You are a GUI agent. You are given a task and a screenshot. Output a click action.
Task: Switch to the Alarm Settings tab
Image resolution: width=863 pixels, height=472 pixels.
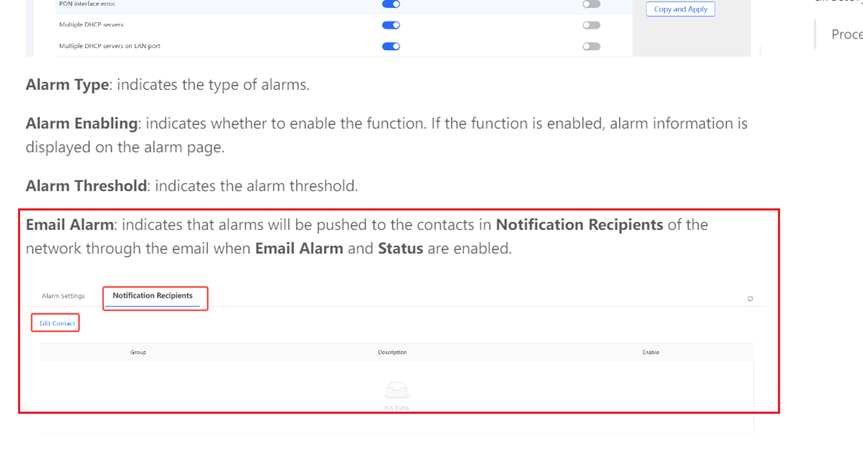pos(63,296)
